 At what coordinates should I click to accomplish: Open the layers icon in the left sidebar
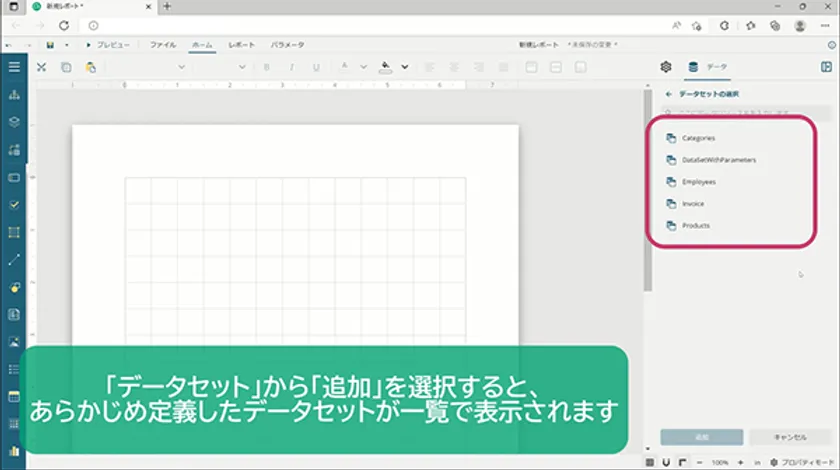(14, 122)
